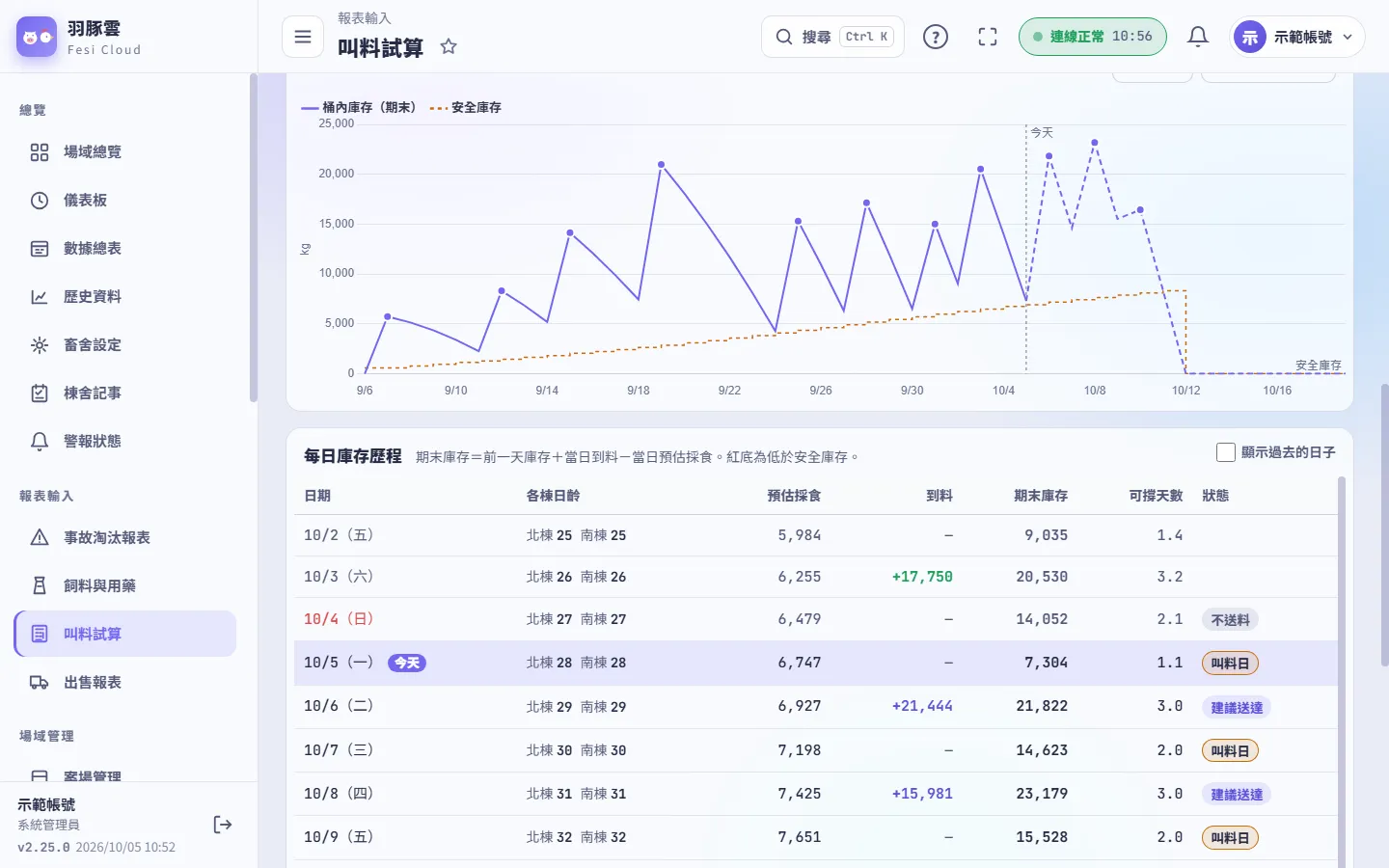Toggle 安全庫存 series in chart legend
The width and height of the screenshot is (1389, 868).
coord(466,107)
